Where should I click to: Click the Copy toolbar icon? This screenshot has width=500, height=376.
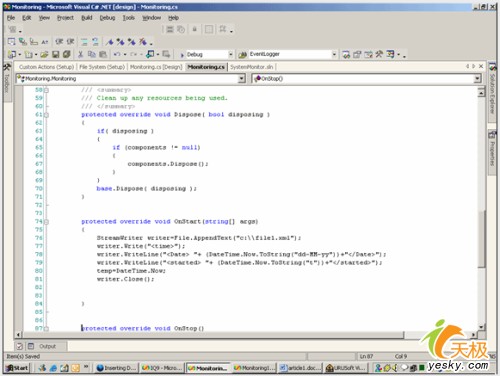coord(91,54)
